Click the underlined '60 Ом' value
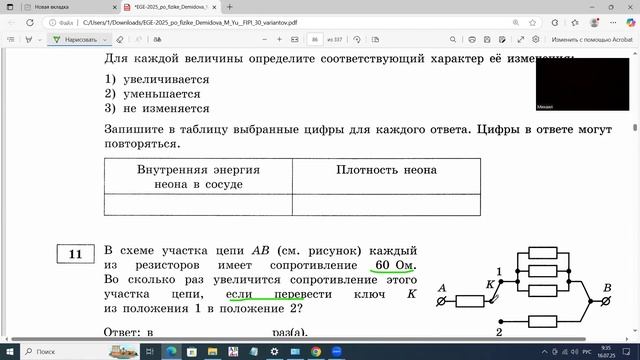 point(394,265)
